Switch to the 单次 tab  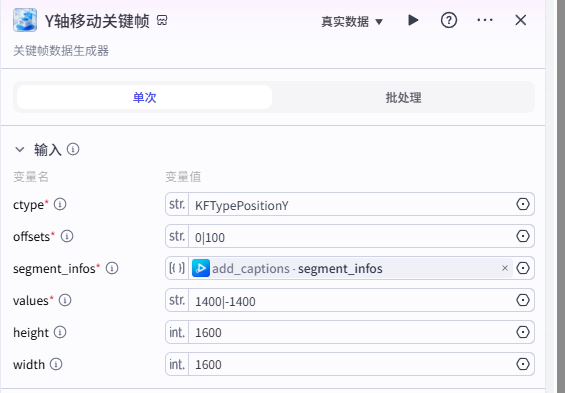coord(144,97)
